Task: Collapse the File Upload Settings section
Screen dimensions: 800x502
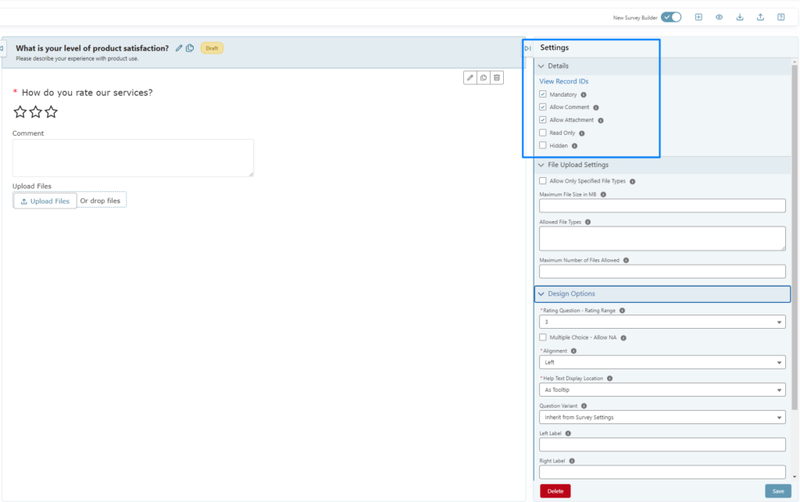Action: [x=541, y=165]
